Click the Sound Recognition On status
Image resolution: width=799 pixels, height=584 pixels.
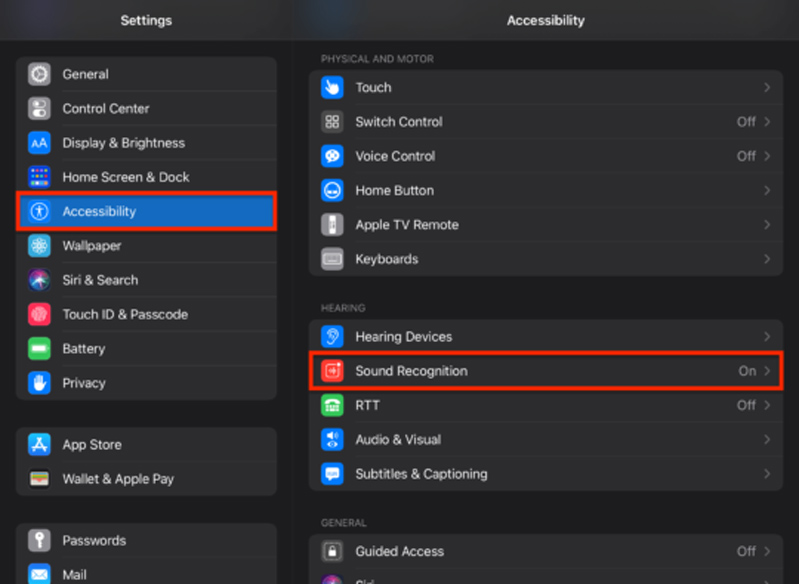(x=747, y=371)
